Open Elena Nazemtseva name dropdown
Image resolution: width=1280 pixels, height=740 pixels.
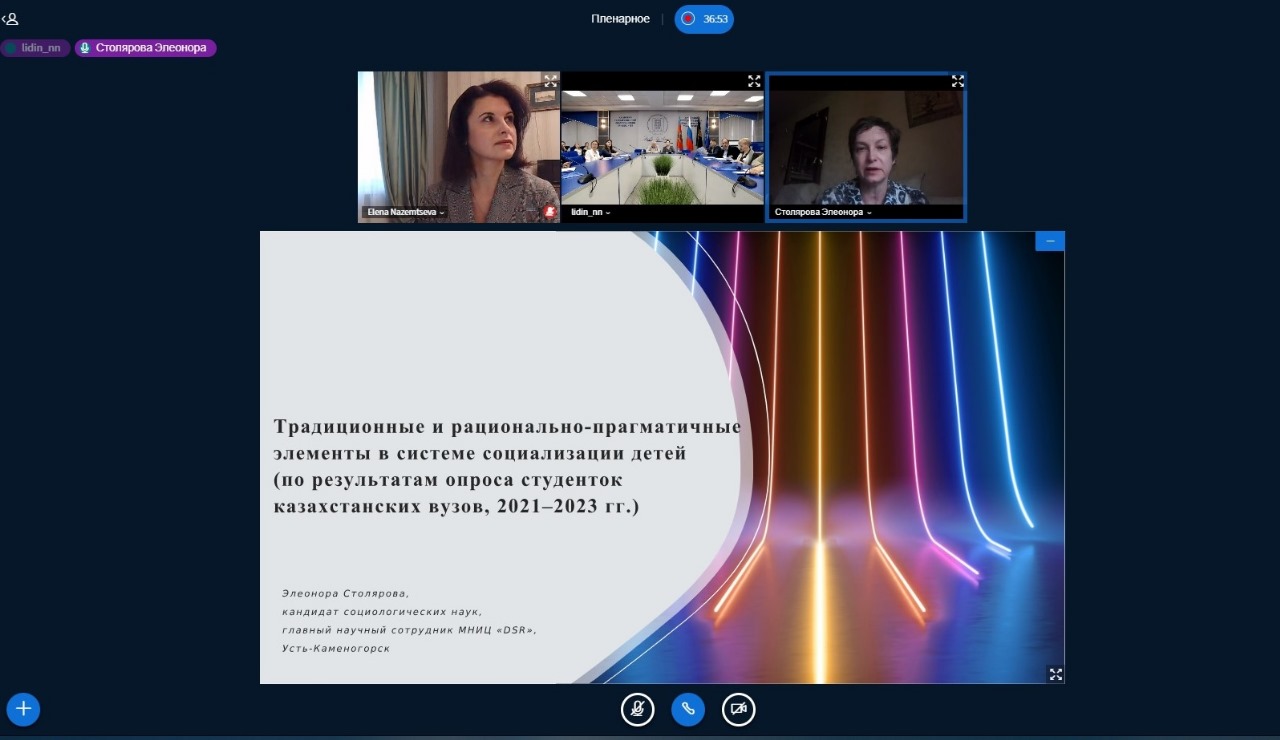(x=406, y=213)
